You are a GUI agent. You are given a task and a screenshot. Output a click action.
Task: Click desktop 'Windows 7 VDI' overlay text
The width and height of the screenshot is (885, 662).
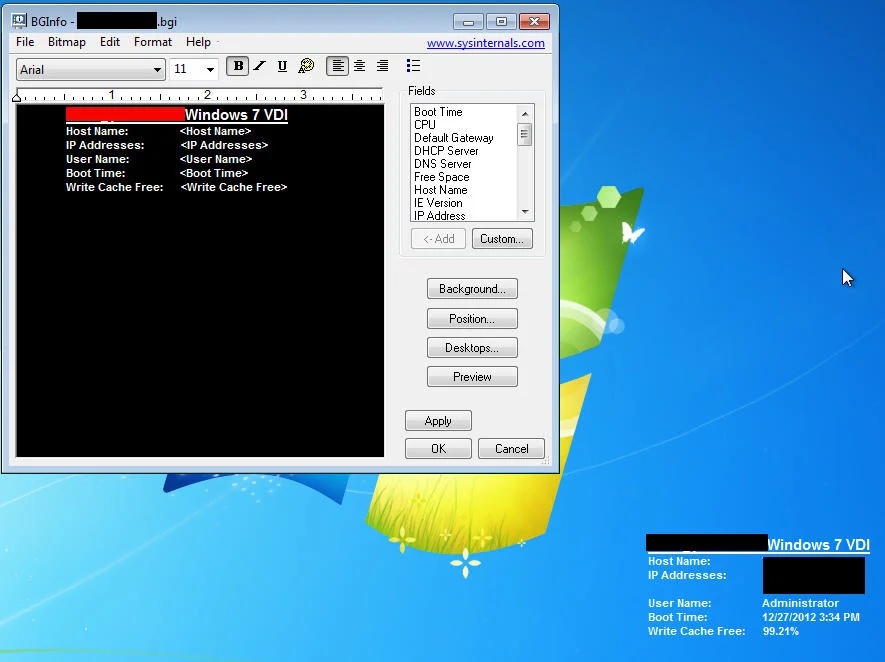coord(818,545)
